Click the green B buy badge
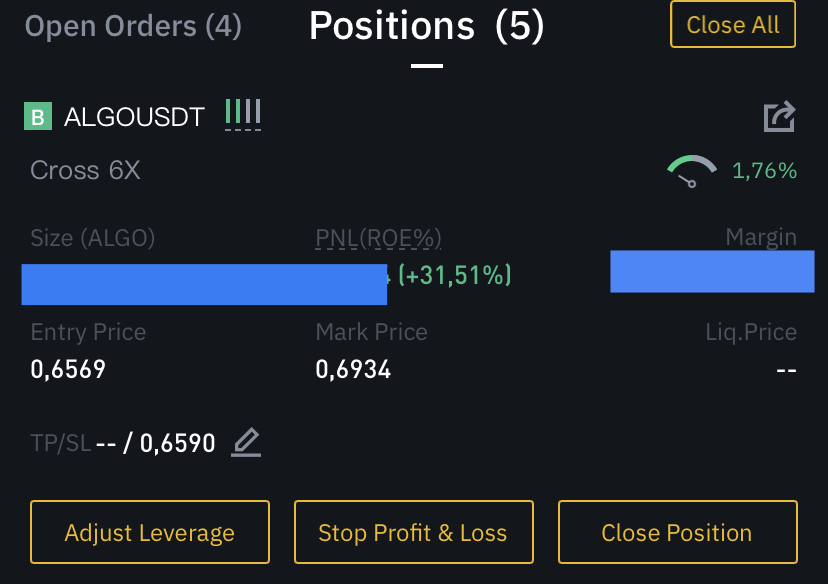This screenshot has width=828, height=584. [x=38, y=116]
